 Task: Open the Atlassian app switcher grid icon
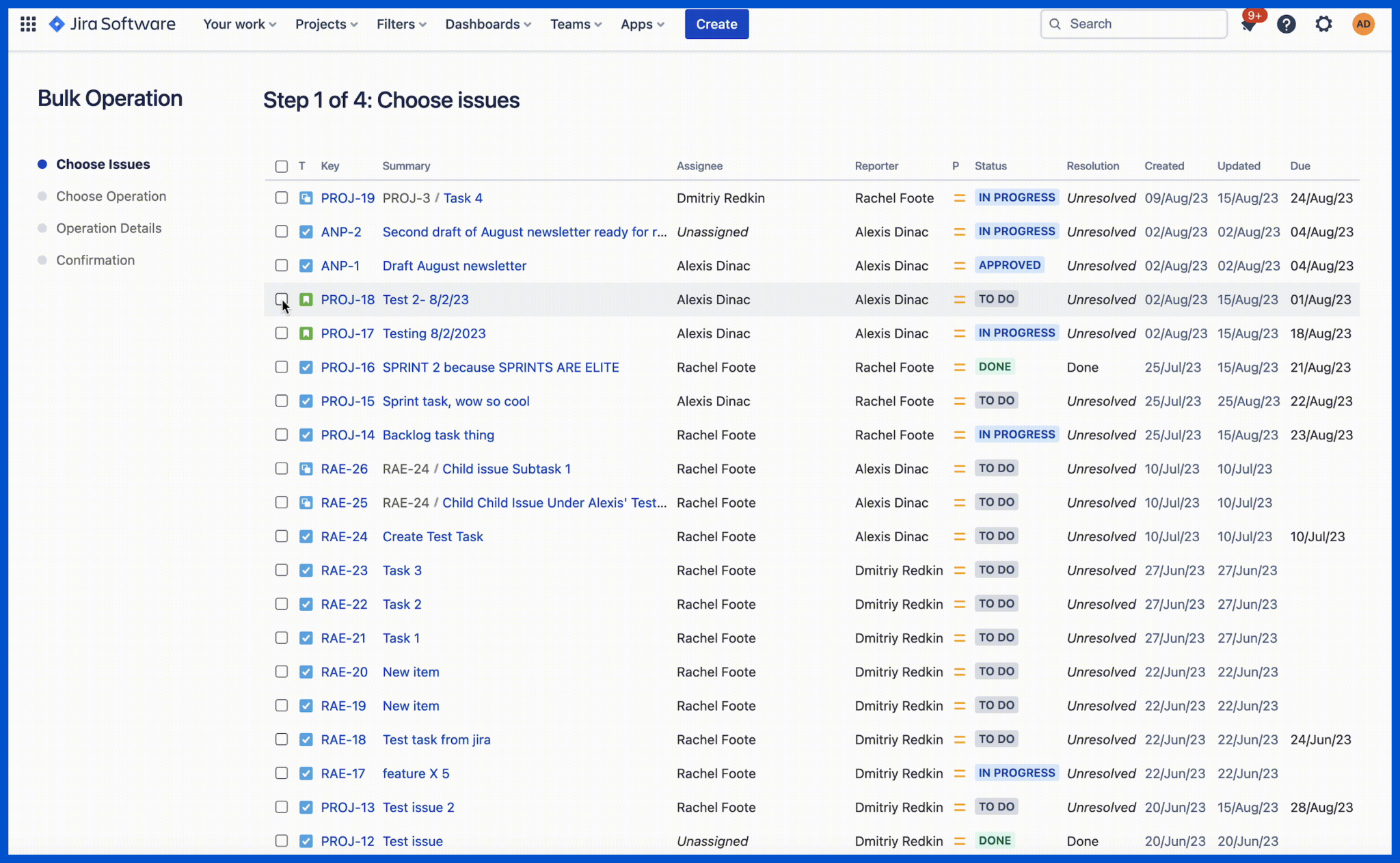(28, 24)
